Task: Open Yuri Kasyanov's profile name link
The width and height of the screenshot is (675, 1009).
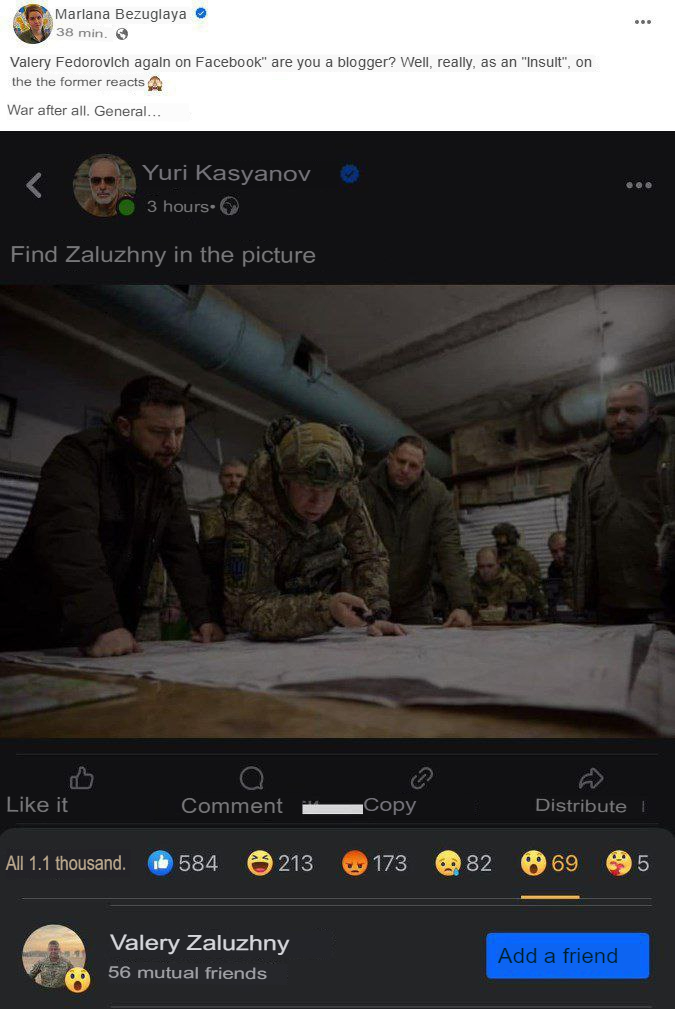Action: [x=226, y=173]
